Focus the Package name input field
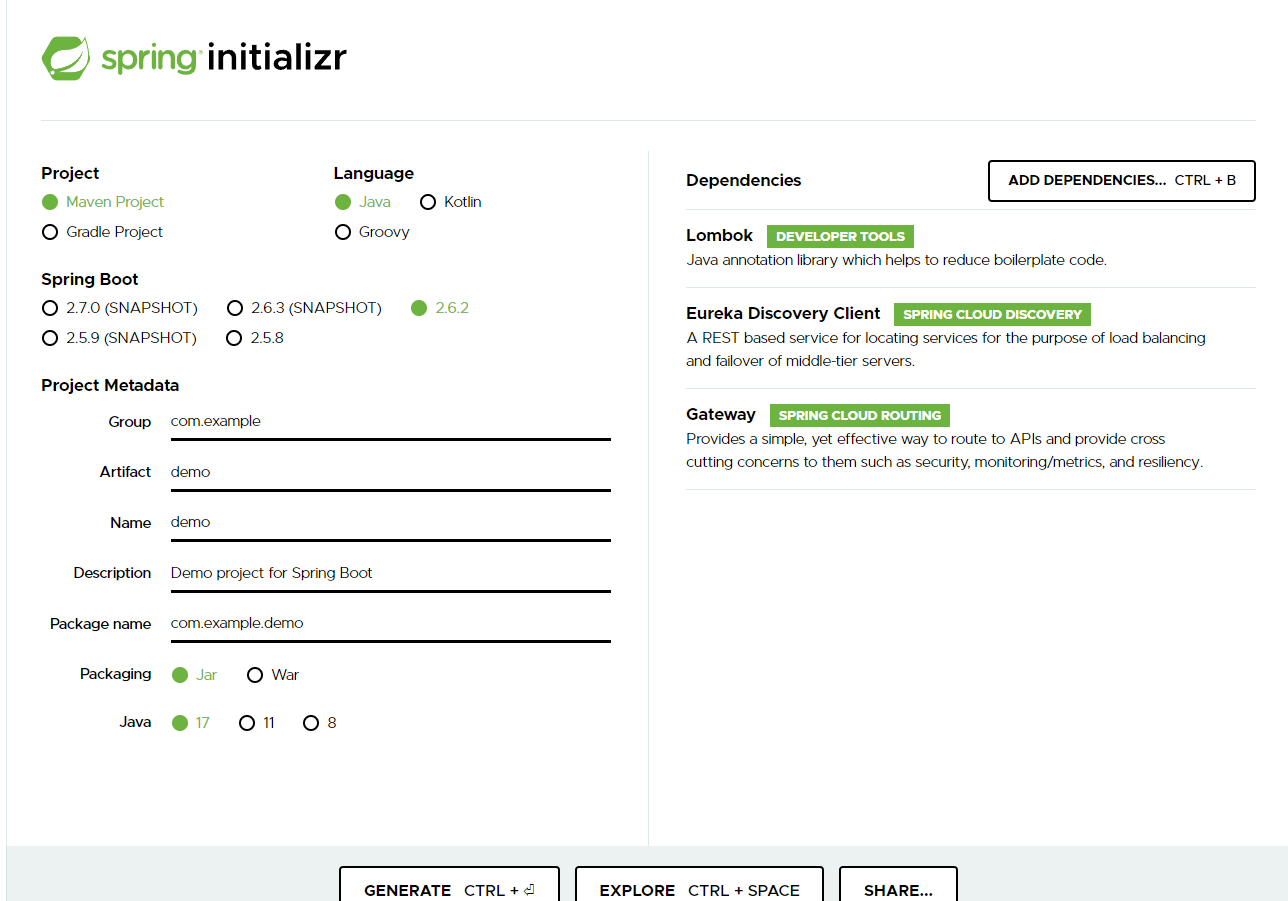 click(x=390, y=623)
